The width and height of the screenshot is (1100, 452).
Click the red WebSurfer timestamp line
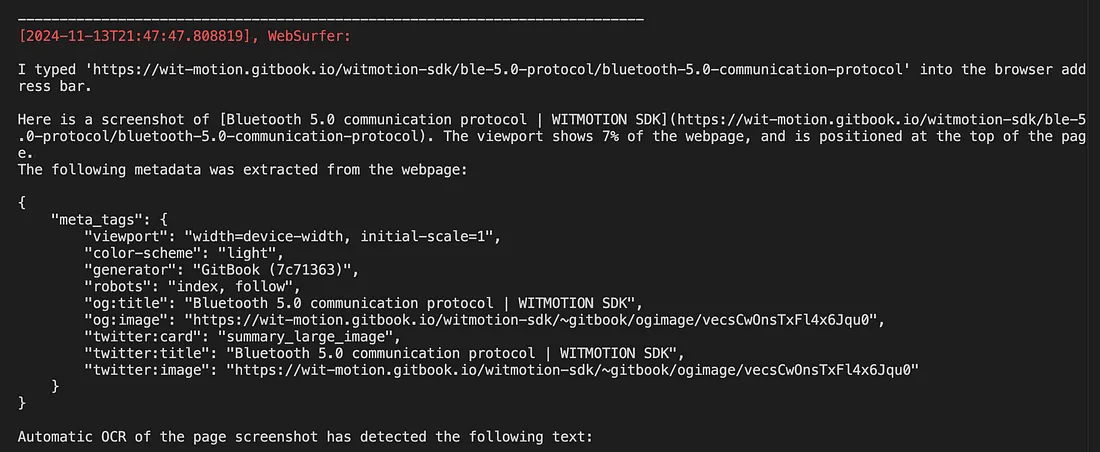coord(184,36)
